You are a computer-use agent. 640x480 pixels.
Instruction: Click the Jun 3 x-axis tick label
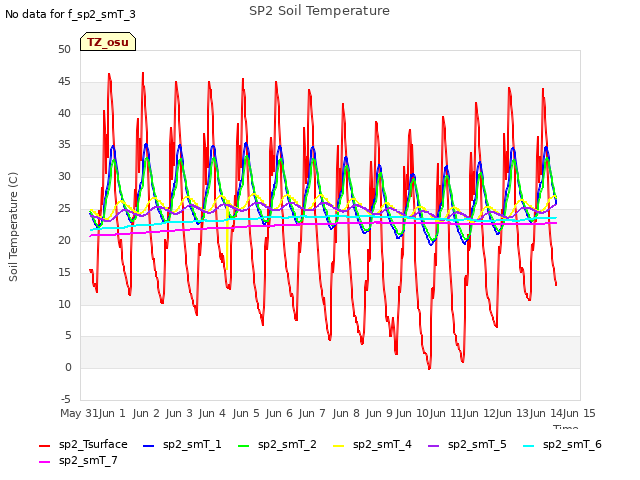tap(179, 413)
